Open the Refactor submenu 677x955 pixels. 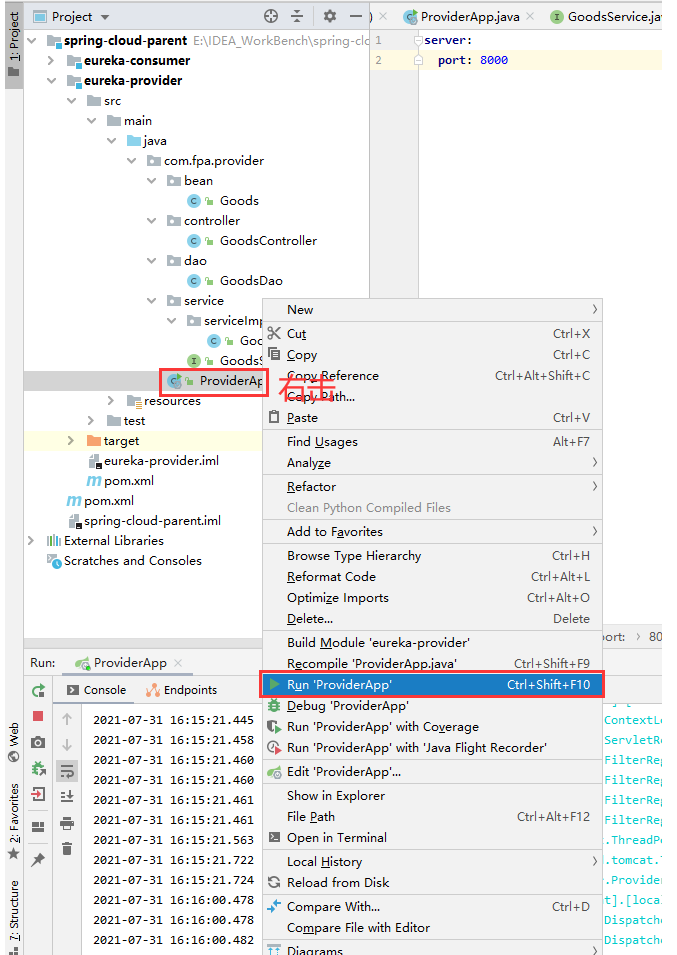[432, 487]
